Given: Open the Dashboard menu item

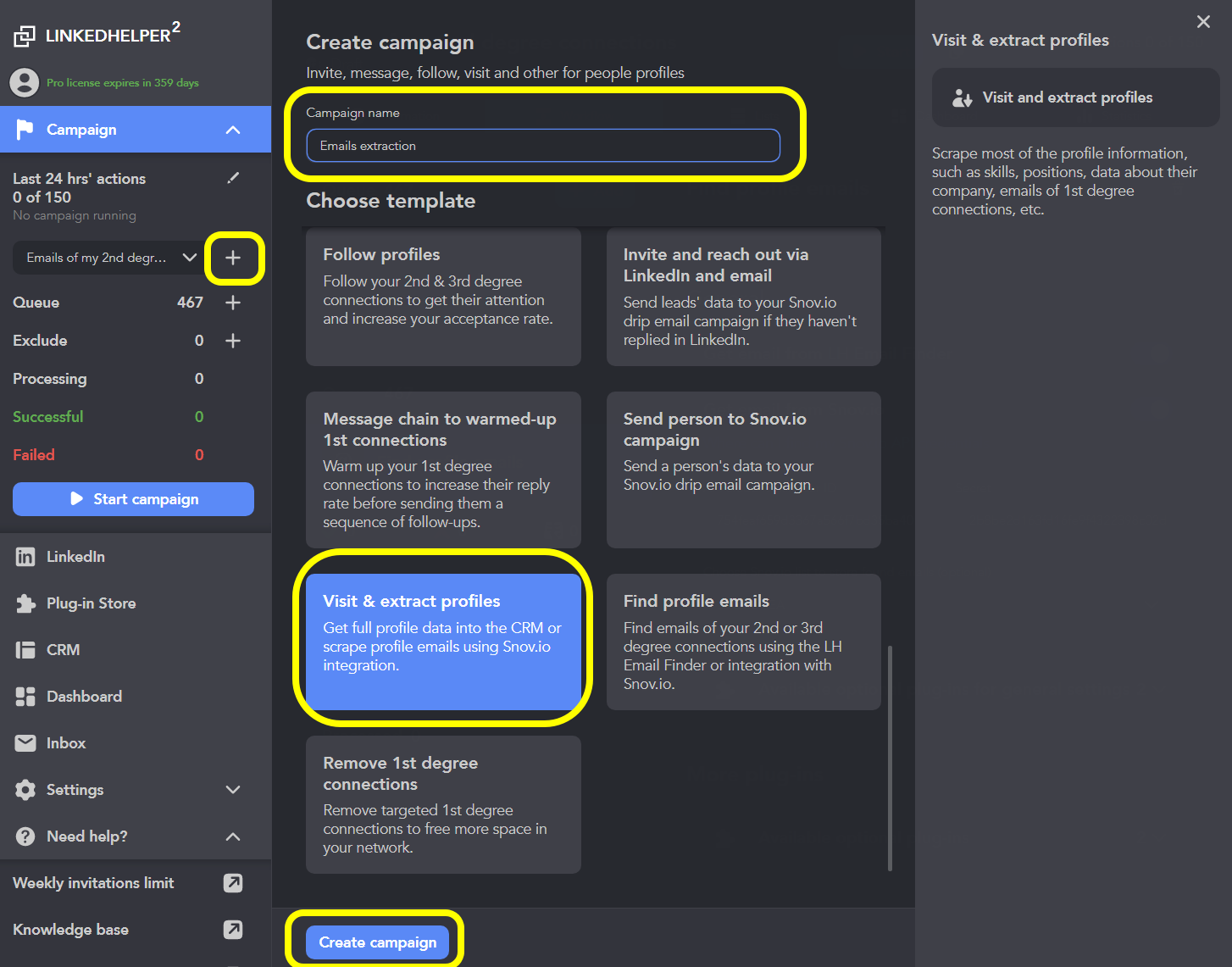Looking at the screenshot, I should click(136, 697).
